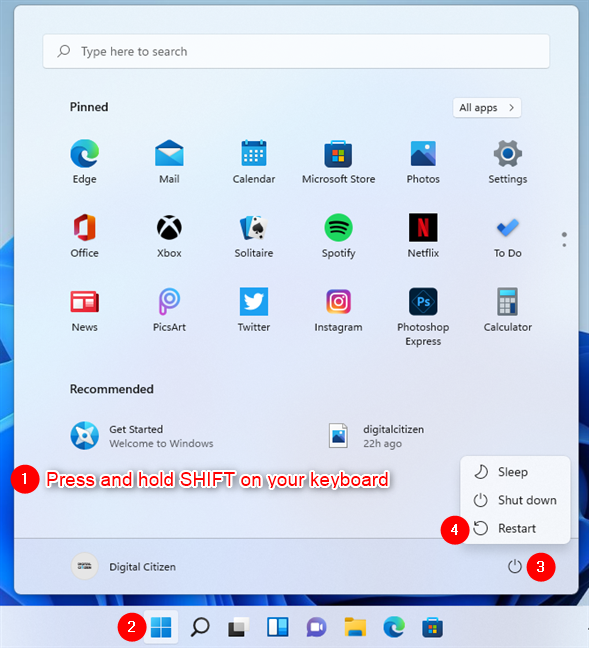Open the Calendar app
Image resolution: width=589 pixels, height=648 pixels.
pyautogui.click(x=254, y=162)
